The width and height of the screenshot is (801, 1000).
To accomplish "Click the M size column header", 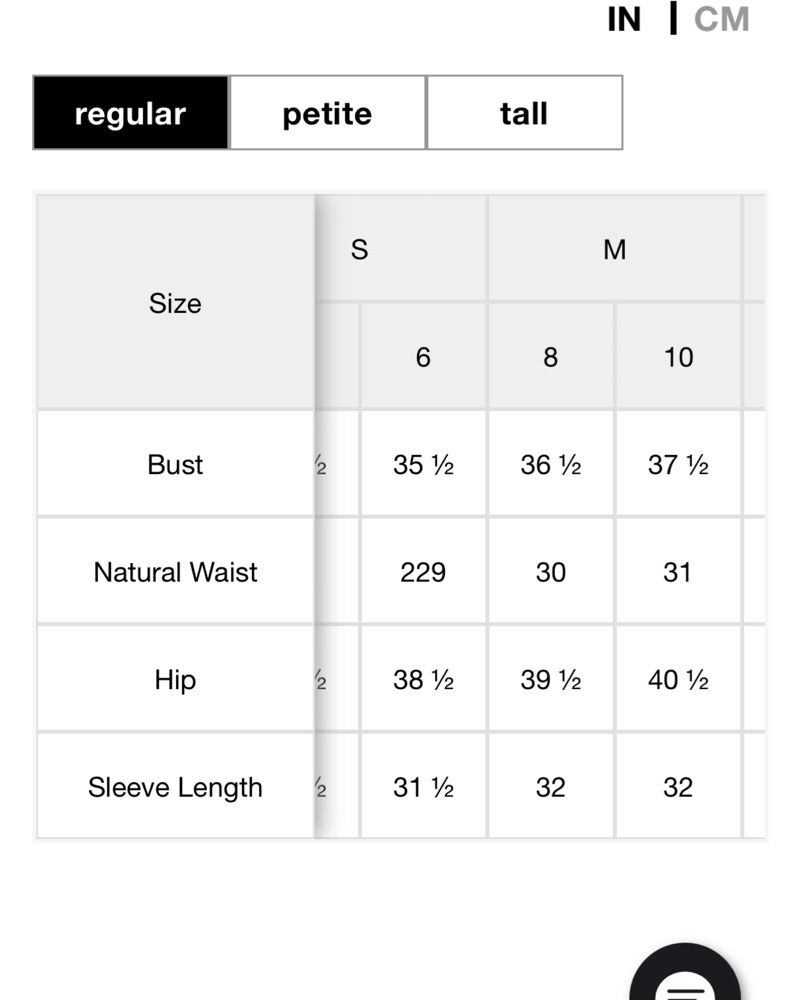I will click(615, 248).
